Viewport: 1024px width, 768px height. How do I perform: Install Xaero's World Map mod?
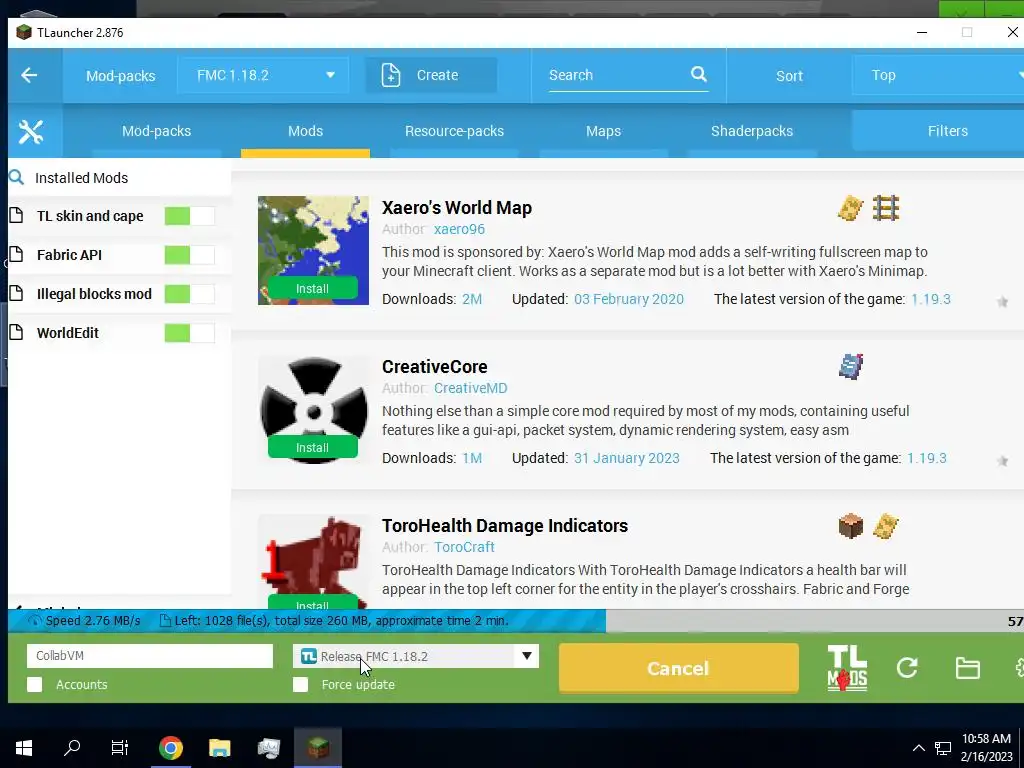[x=313, y=289]
